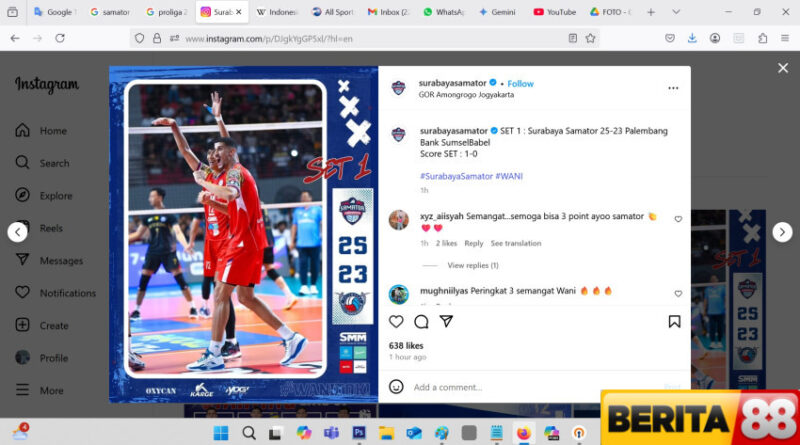The width and height of the screenshot is (800, 445).
Task: Share the post via paper plane icon
Action: (446, 321)
